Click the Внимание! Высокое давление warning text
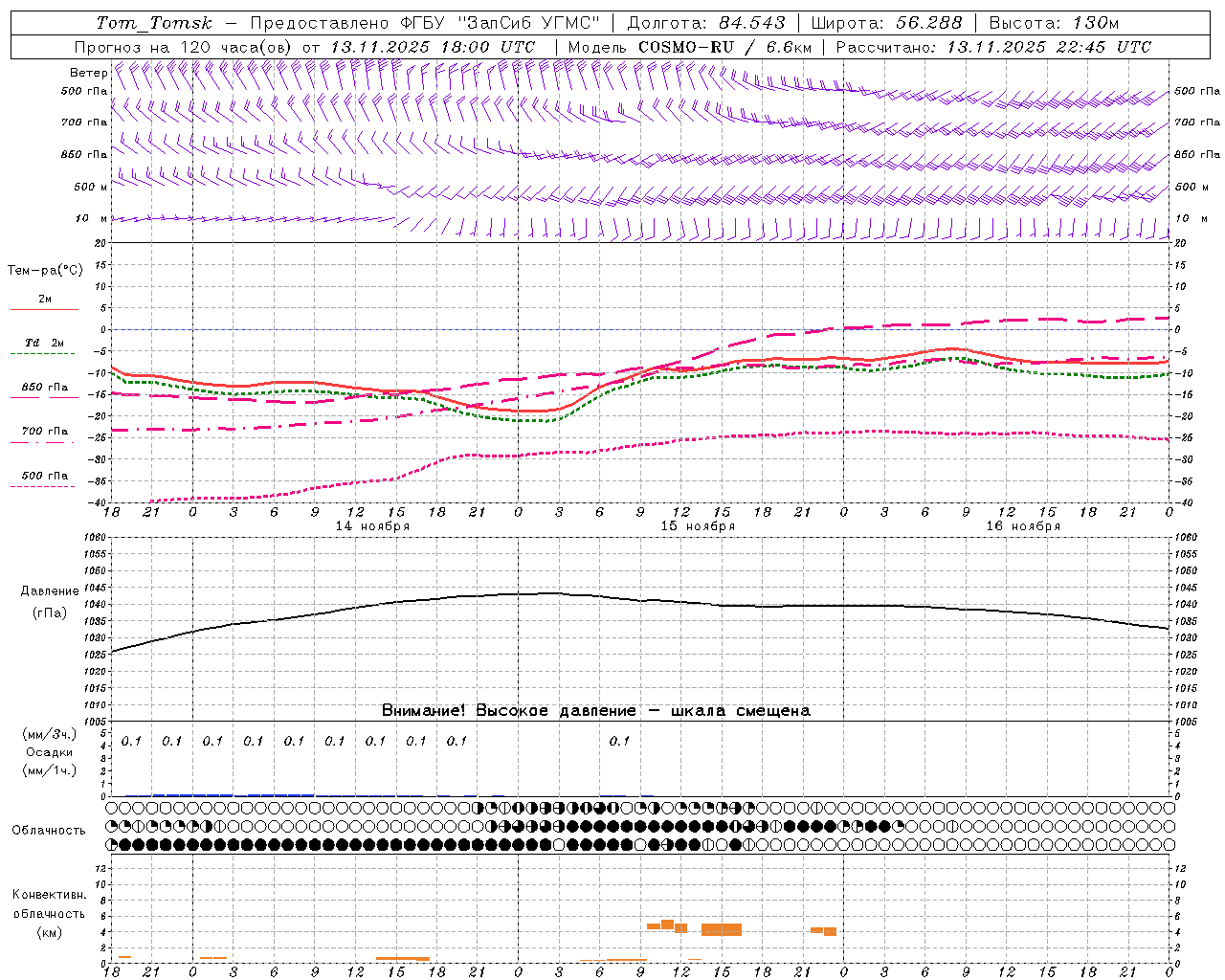Image resolution: width=1225 pixels, height=980 pixels. coord(596,711)
